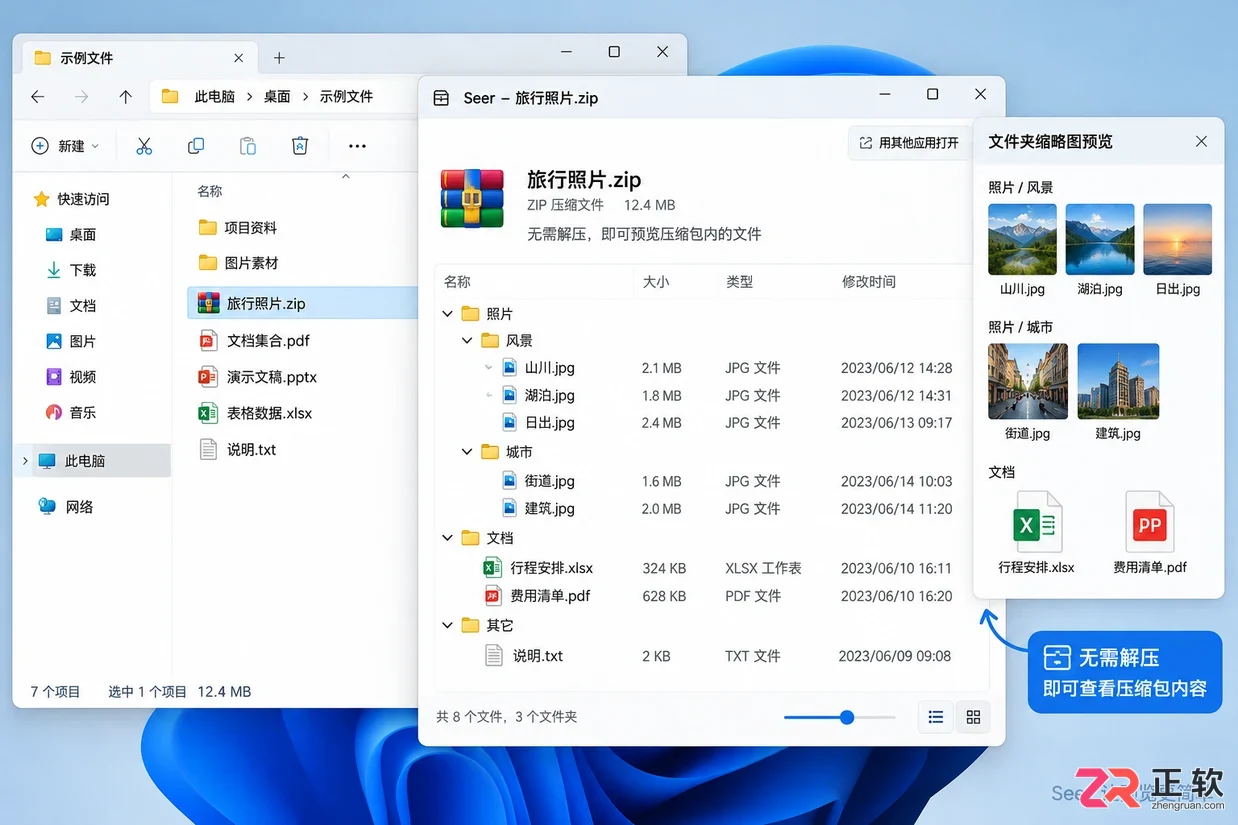Open 音乐 in the Explorer sidebar
Screen dimensions: 1238x825
[72, 412]
